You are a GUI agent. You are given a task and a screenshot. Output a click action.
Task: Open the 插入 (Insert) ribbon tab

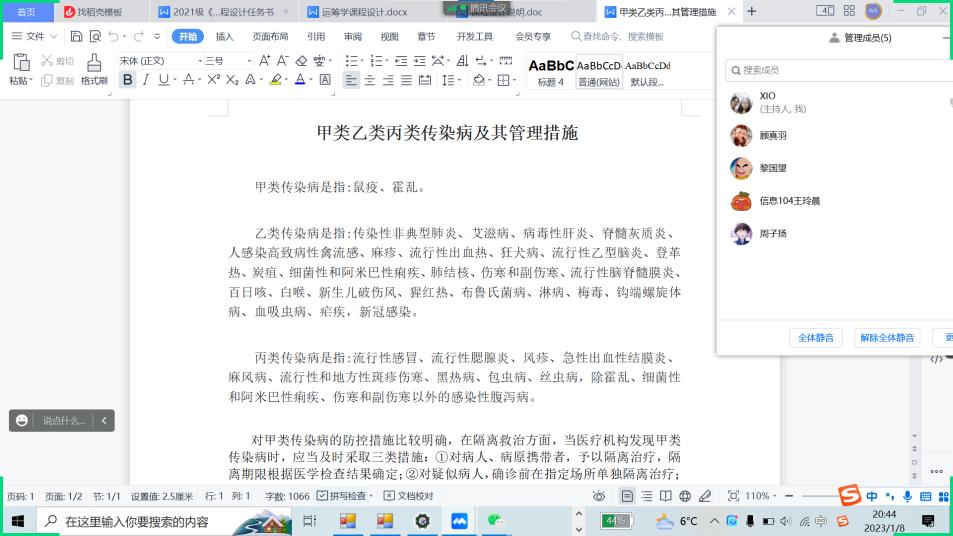[x=225, y=36]
